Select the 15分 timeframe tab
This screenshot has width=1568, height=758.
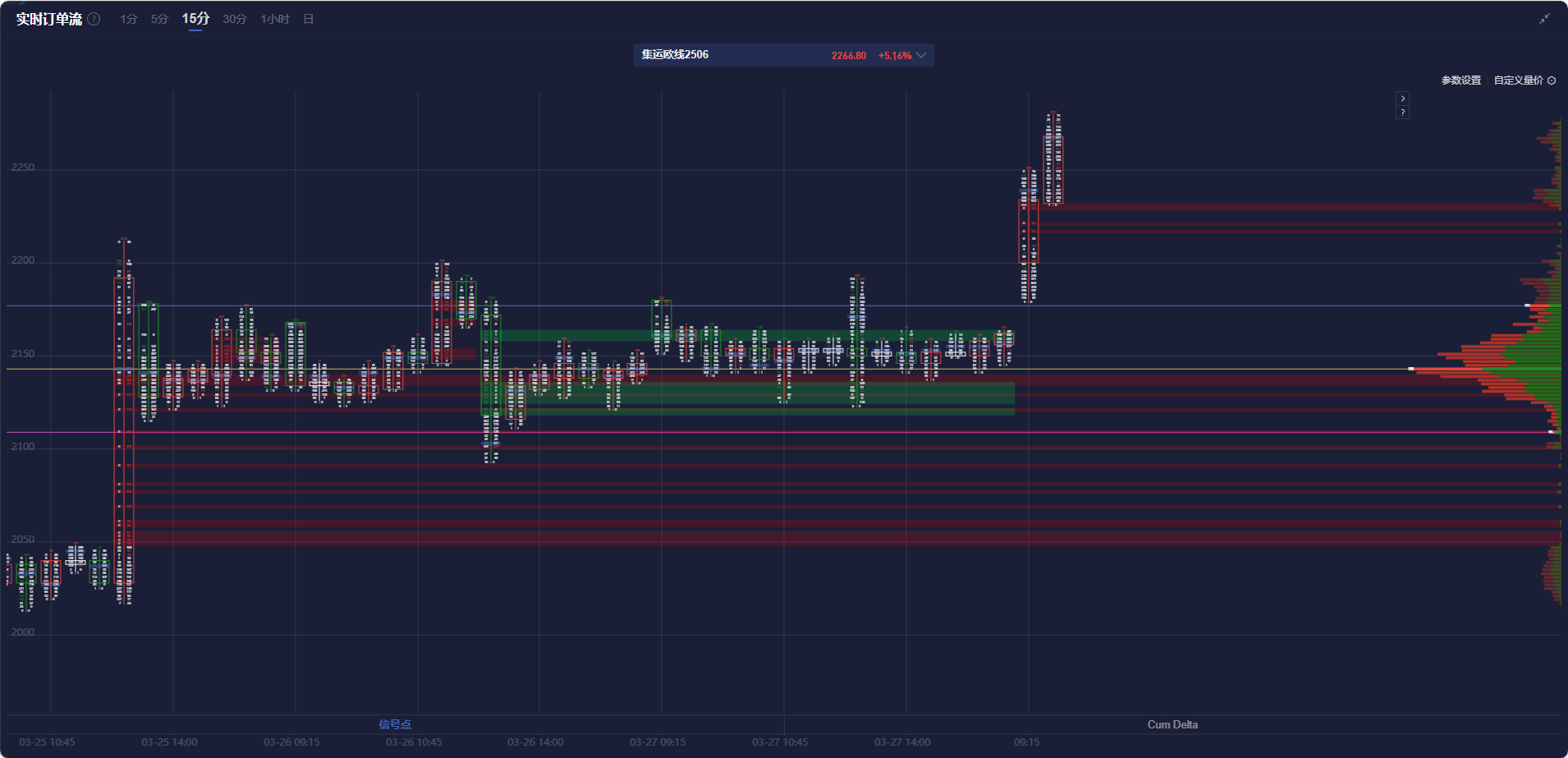point(195,19)
